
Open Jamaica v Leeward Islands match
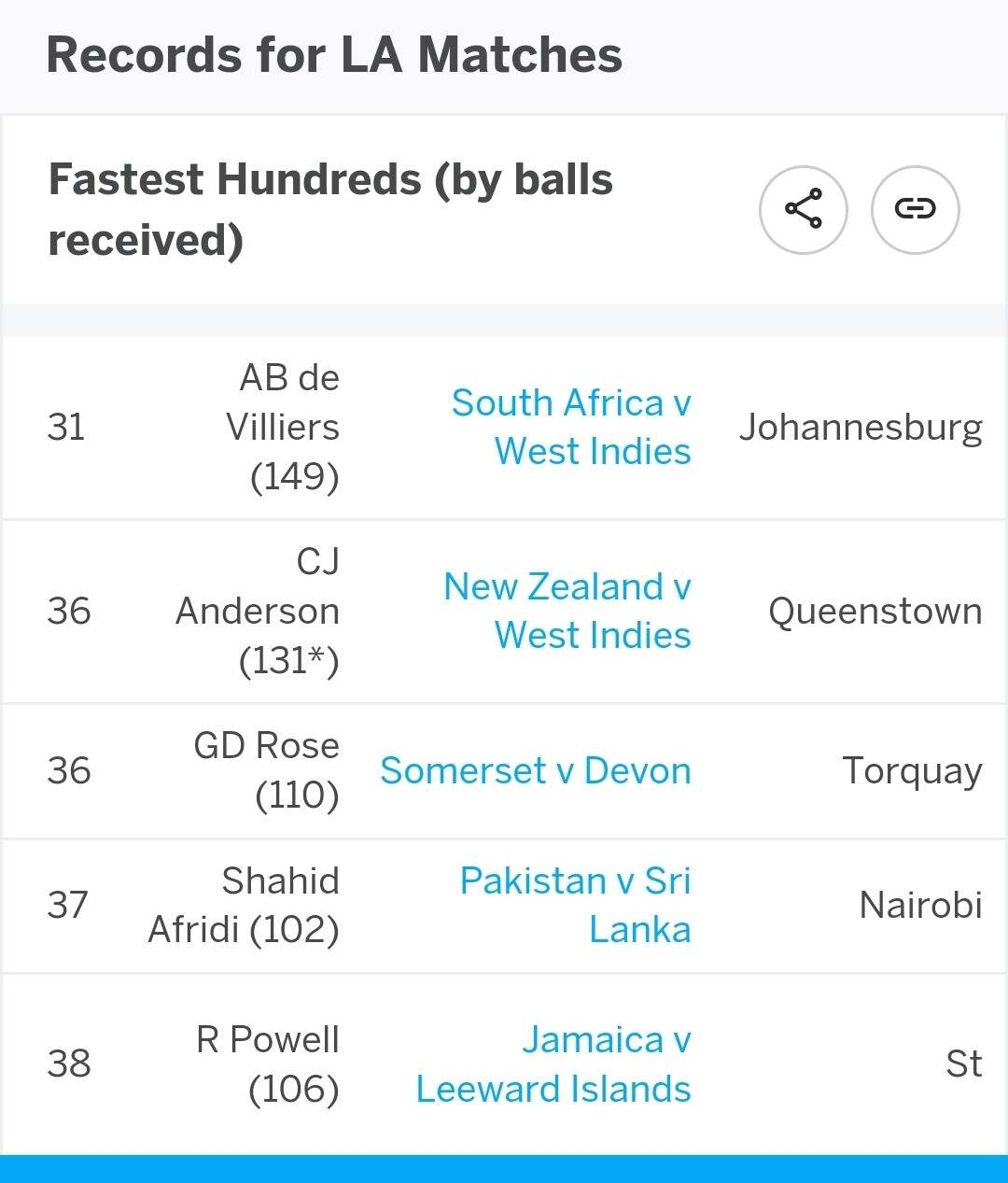(553, 1063)
